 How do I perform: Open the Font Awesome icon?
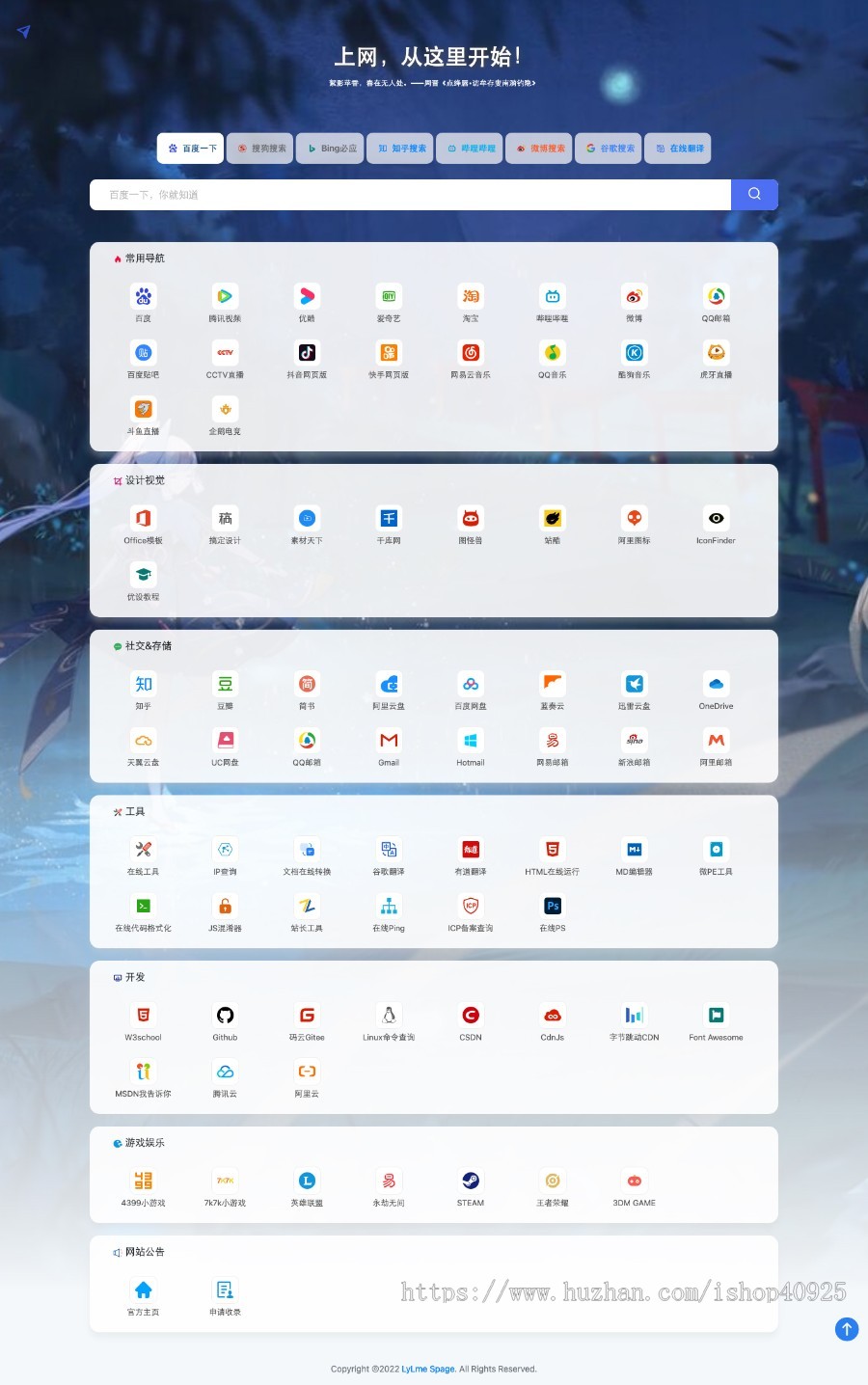coord(716,1015)
